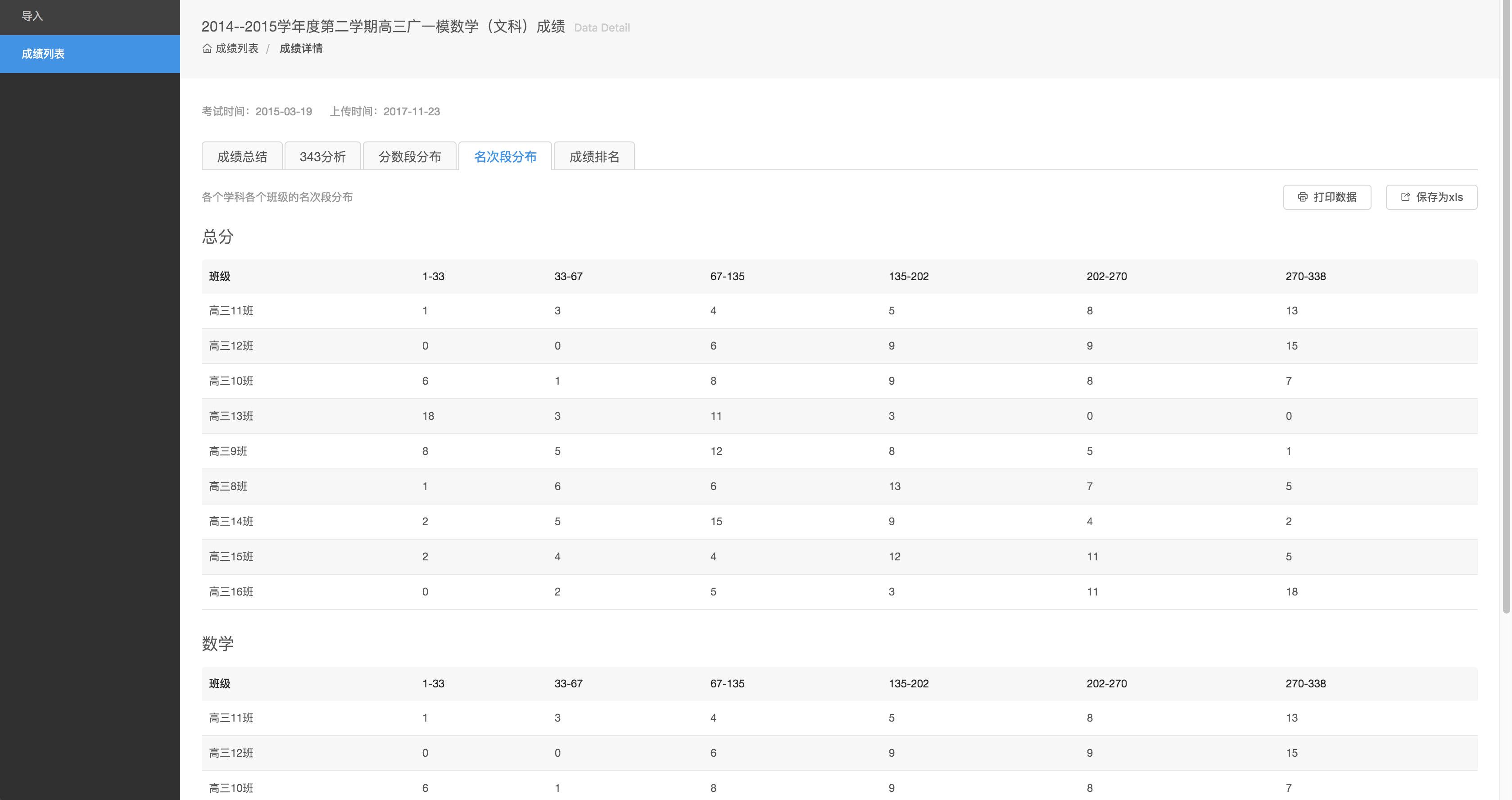Viewport: 1512px width, 800px height.
Task: Click the 1-33 header in 数学 table
Action: tap(433, 683)
